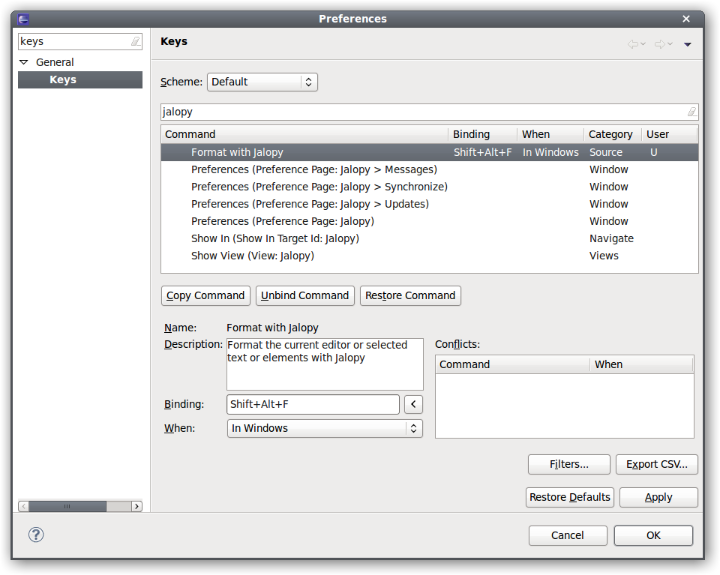
Task: Select the 'Format with Jalopy' command row
Action: [x=429, y=152]
